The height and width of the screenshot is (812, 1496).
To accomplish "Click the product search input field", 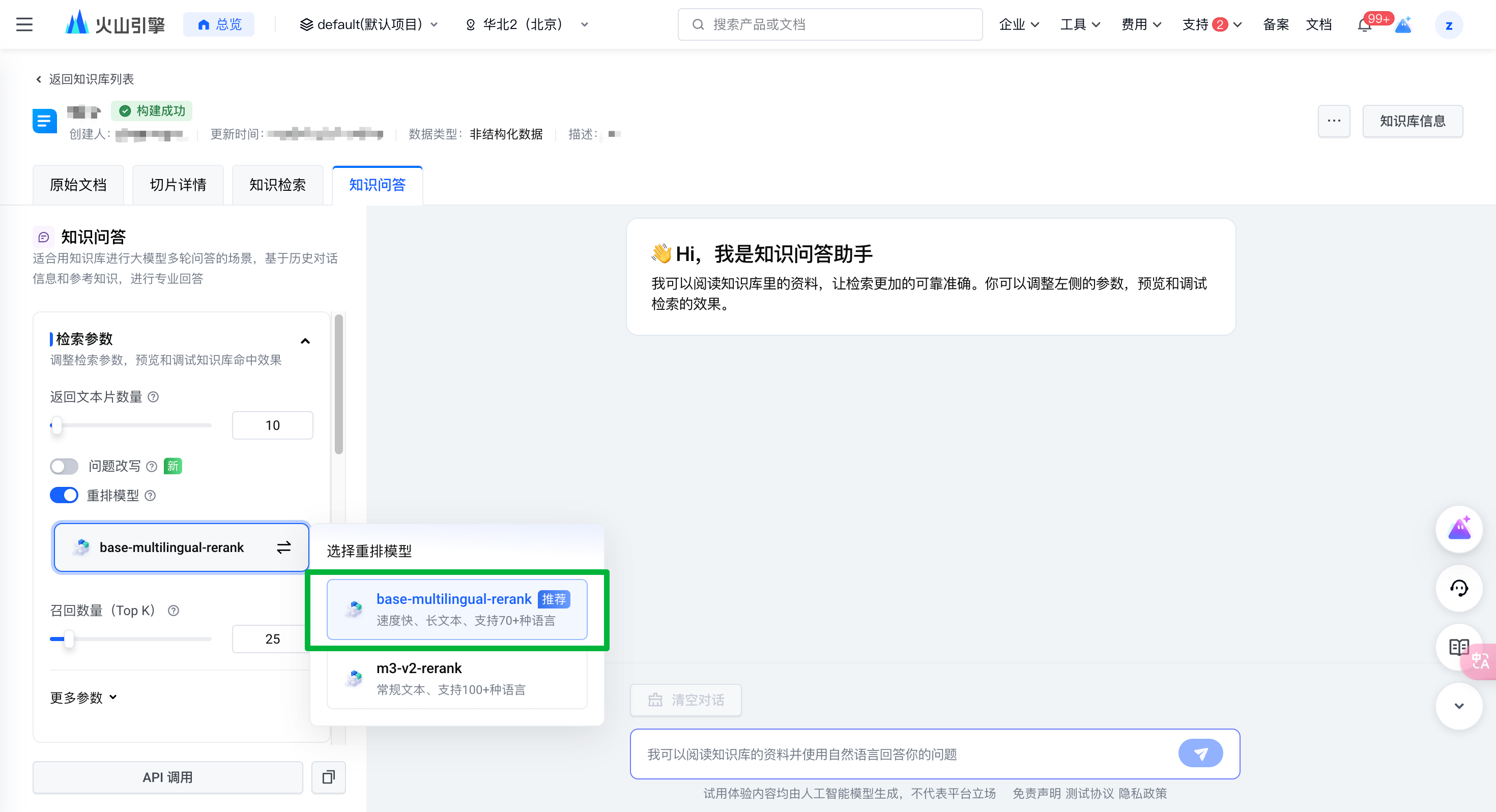I will pos(830,24).
